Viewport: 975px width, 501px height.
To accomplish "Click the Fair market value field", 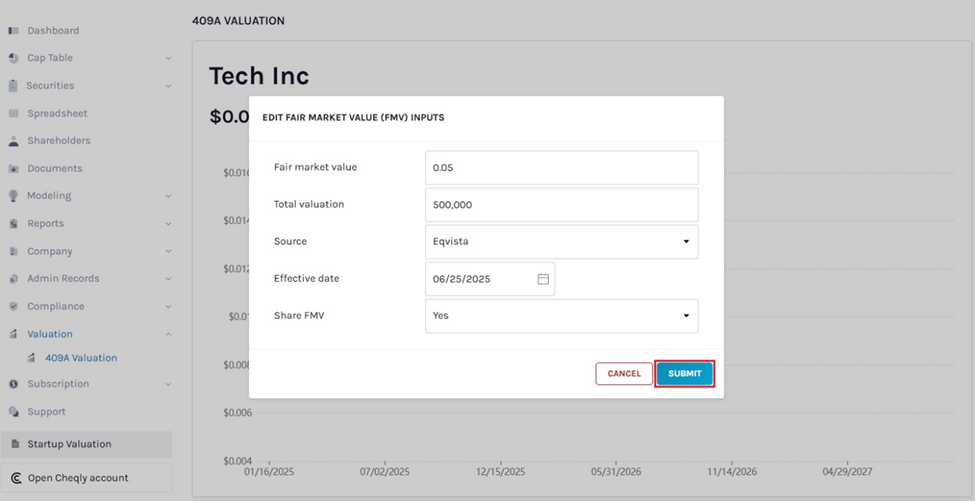I will [x=561, y=167].
